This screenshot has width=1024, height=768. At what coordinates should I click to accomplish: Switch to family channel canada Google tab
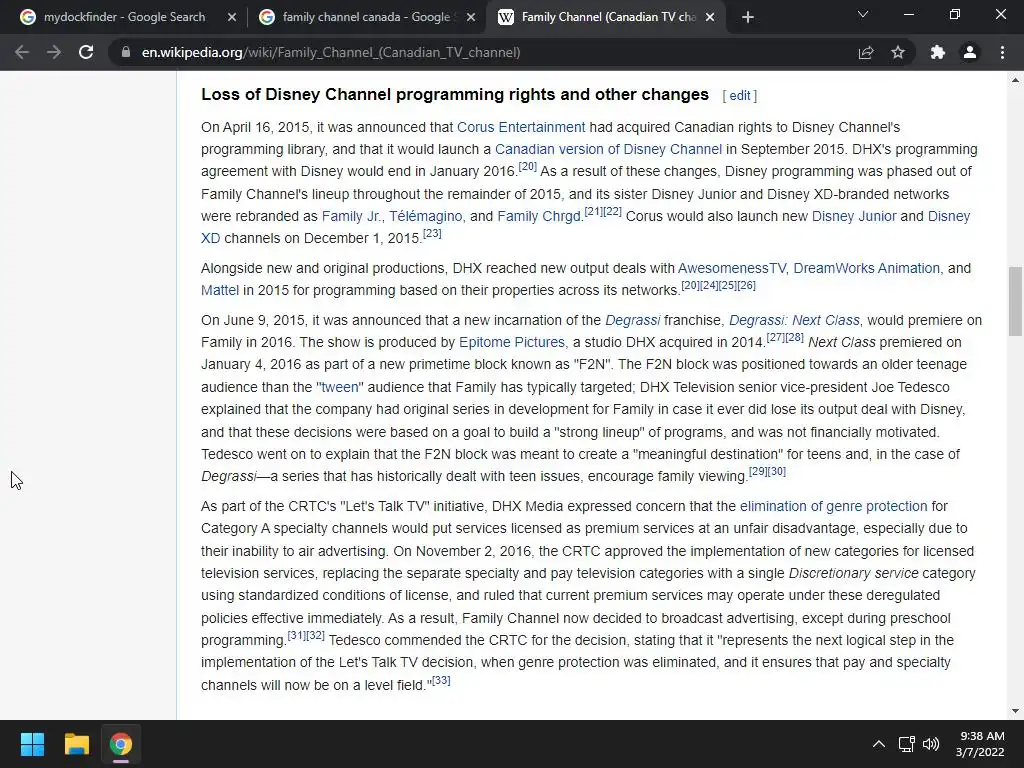pos(366,17)
